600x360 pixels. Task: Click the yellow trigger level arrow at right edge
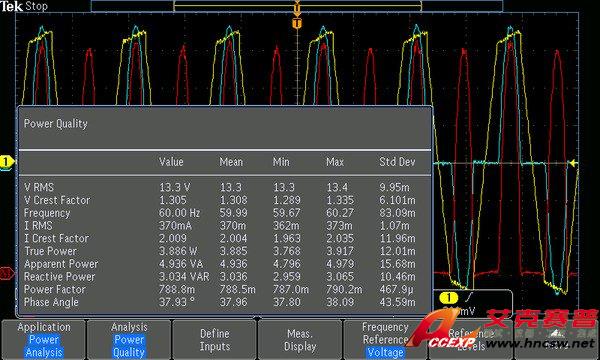(x=573, y=163)
